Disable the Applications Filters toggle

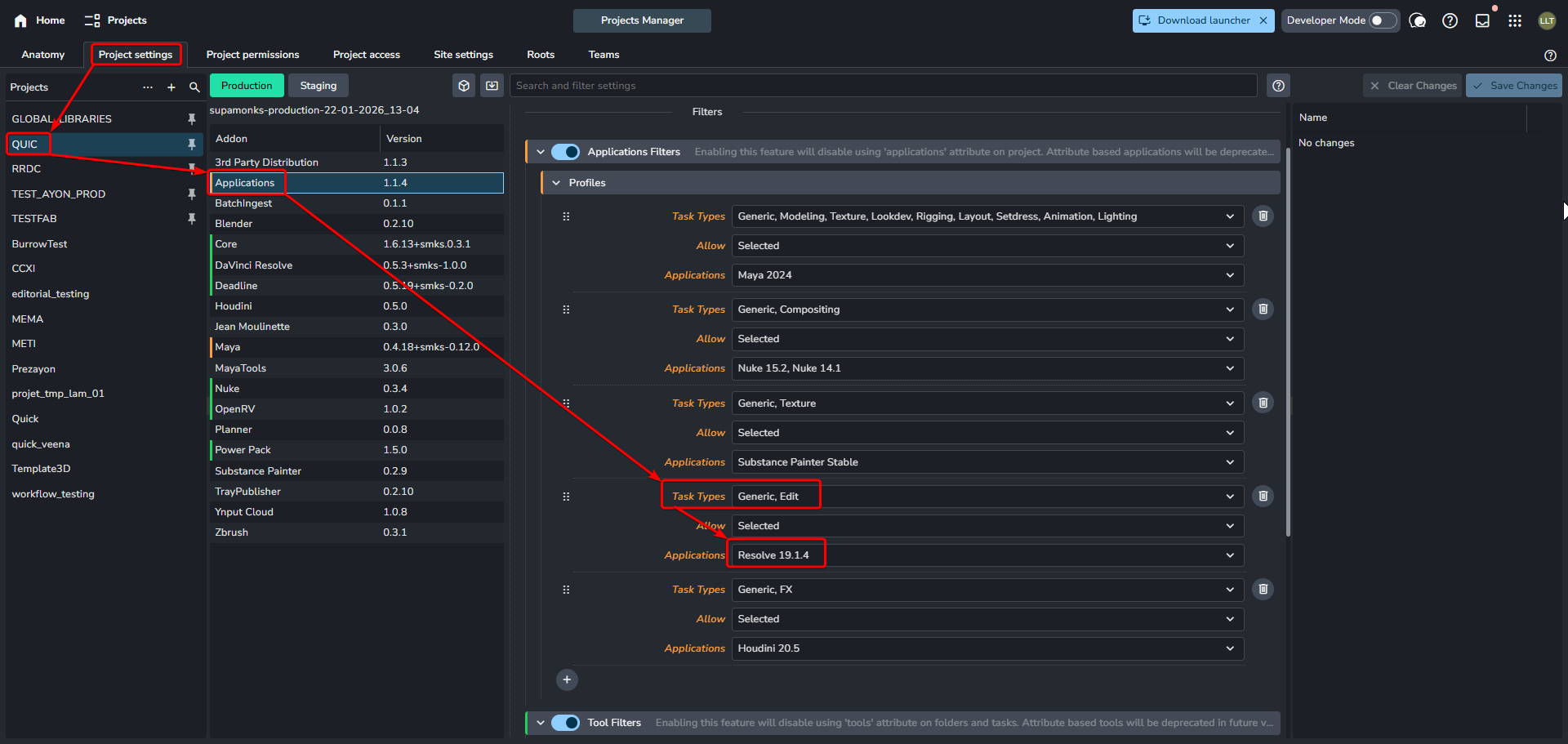click(x=565, y=152)
